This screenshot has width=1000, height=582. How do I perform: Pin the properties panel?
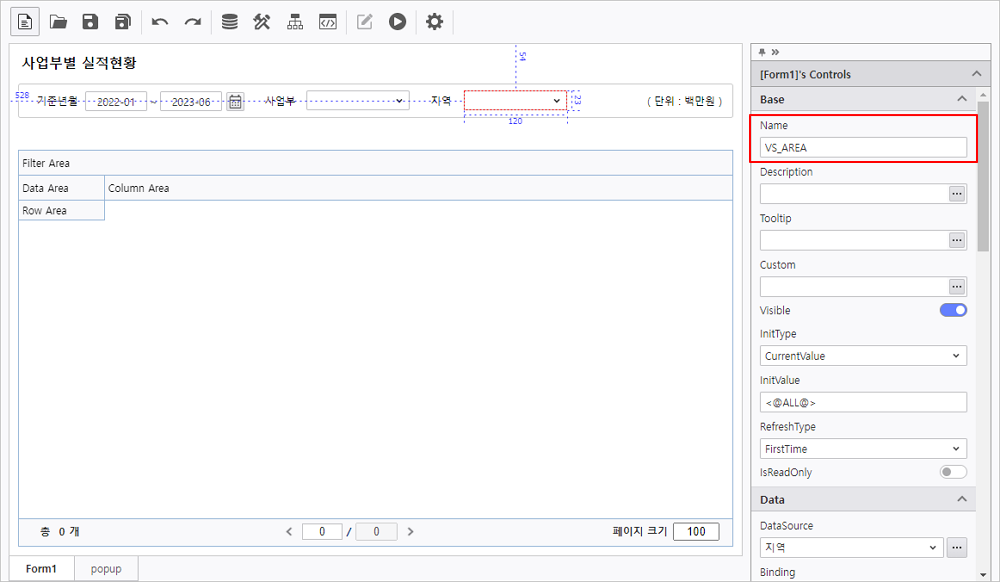(762, 52)
